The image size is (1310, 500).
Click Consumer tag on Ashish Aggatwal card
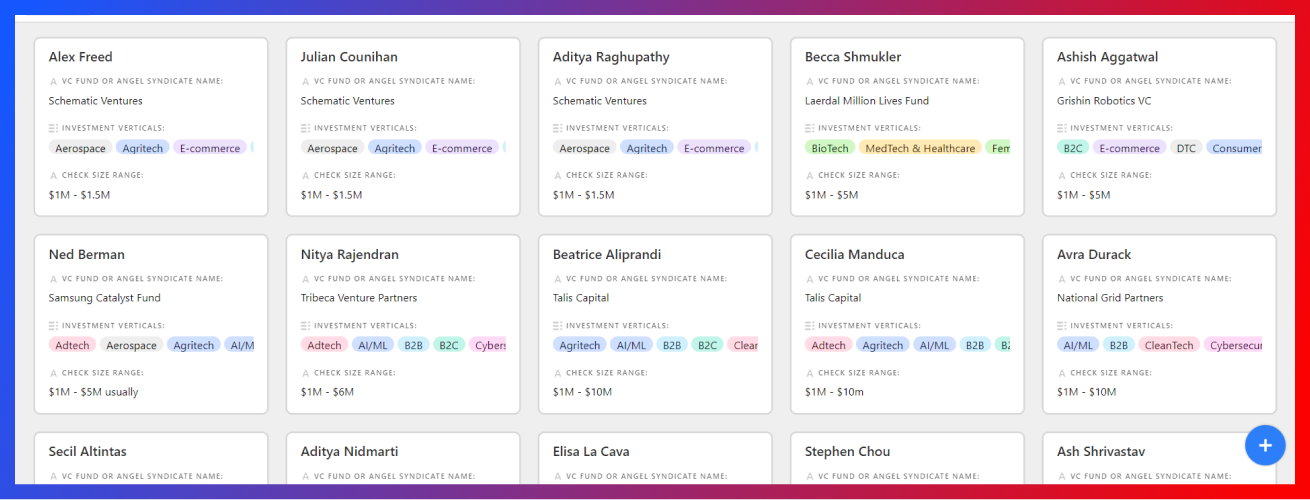pos(1235,148)
